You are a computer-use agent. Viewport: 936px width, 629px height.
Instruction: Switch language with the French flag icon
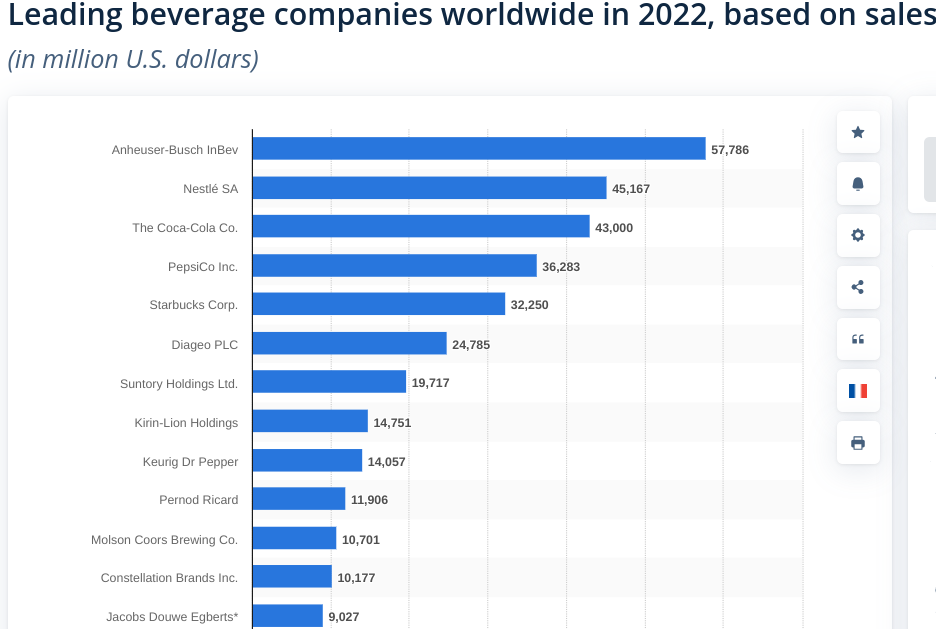[858, 391]
